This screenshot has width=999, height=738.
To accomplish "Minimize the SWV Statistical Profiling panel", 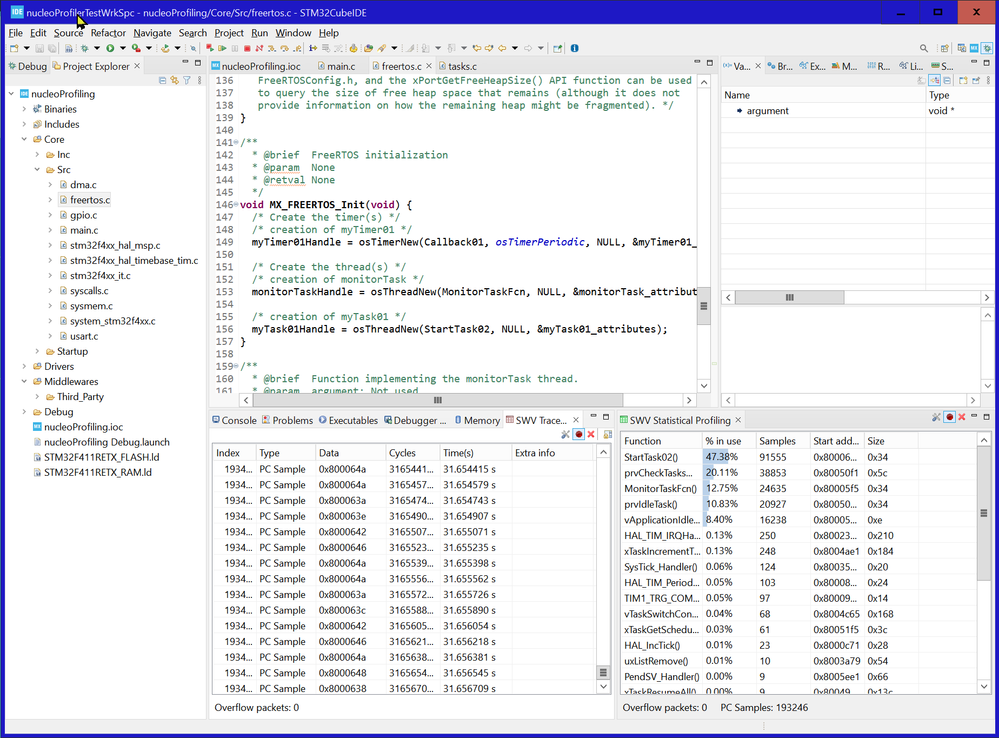I will (x=974, y=416).
